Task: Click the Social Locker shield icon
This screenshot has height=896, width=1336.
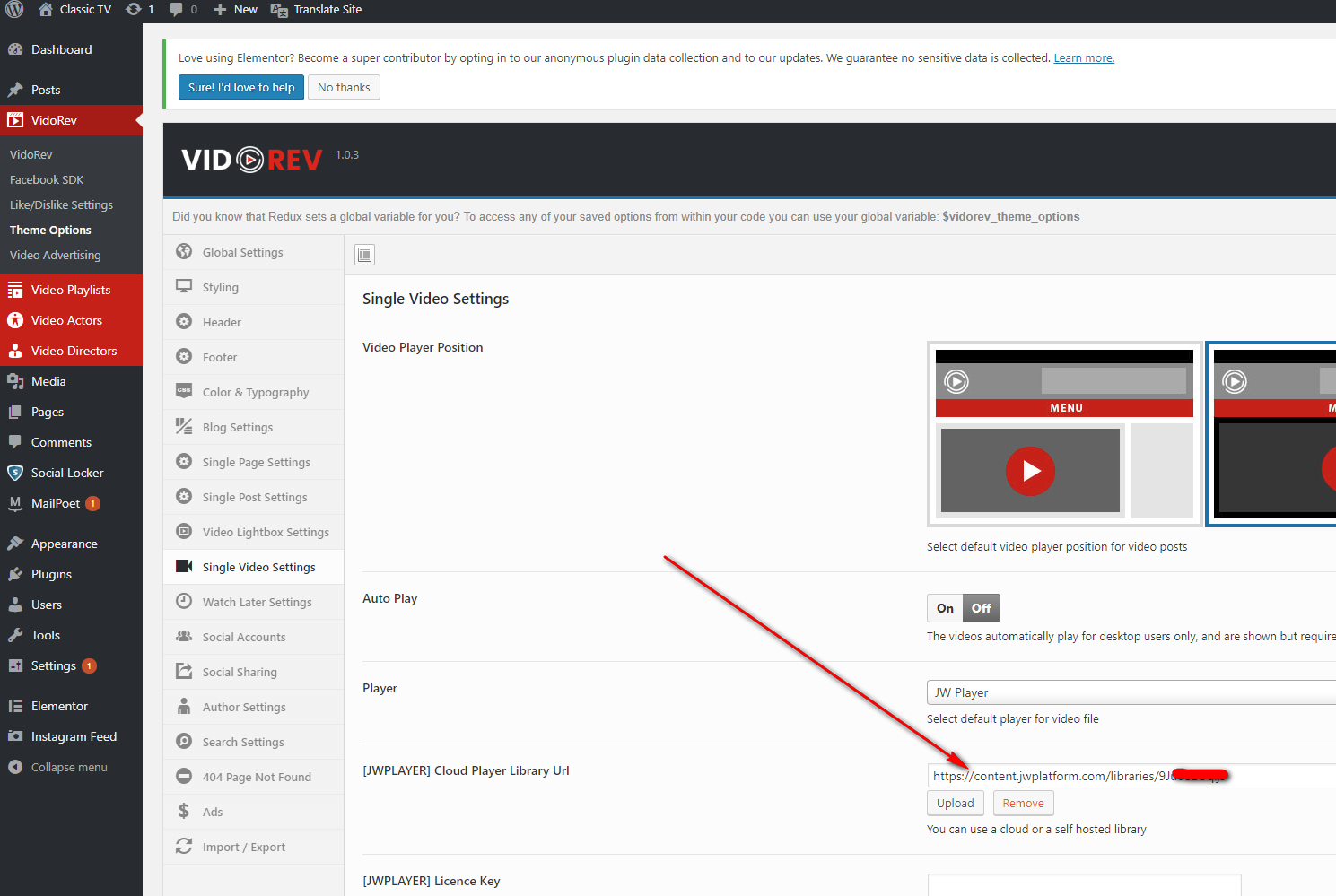Action: pos(15,473)
